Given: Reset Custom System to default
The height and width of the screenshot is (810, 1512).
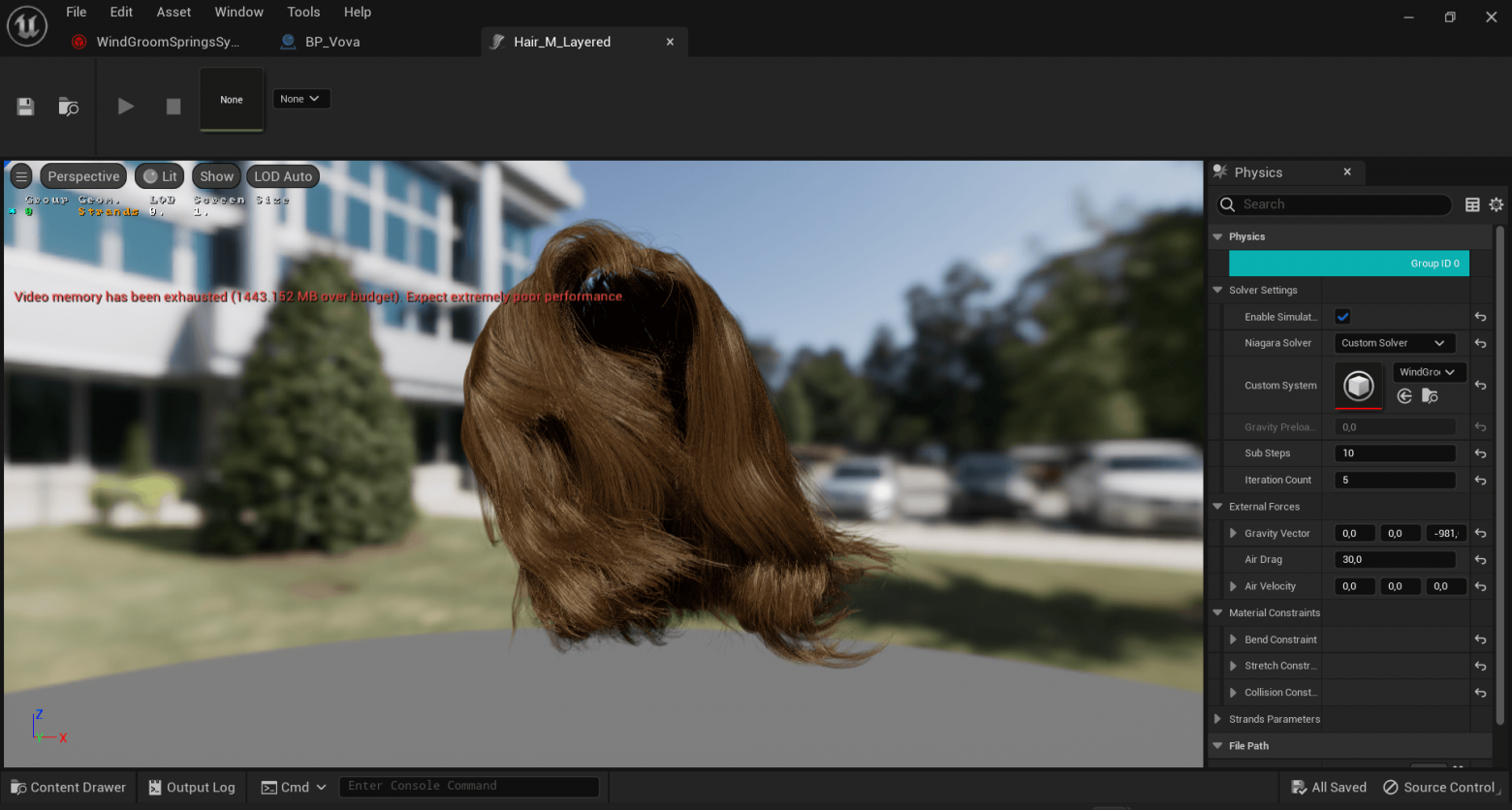Looking at the screenshot, I should coord(1481,386).
